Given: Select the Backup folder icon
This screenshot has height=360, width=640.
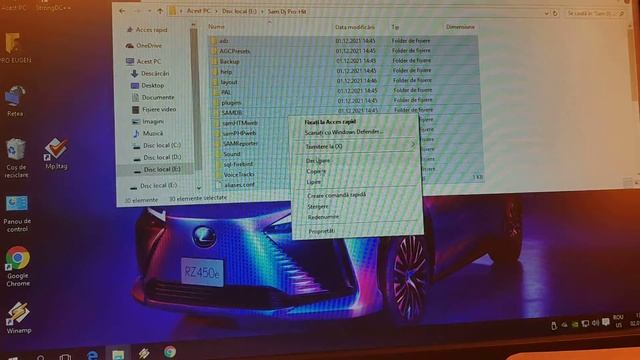Looking at the screenshot, I should 214,62.
